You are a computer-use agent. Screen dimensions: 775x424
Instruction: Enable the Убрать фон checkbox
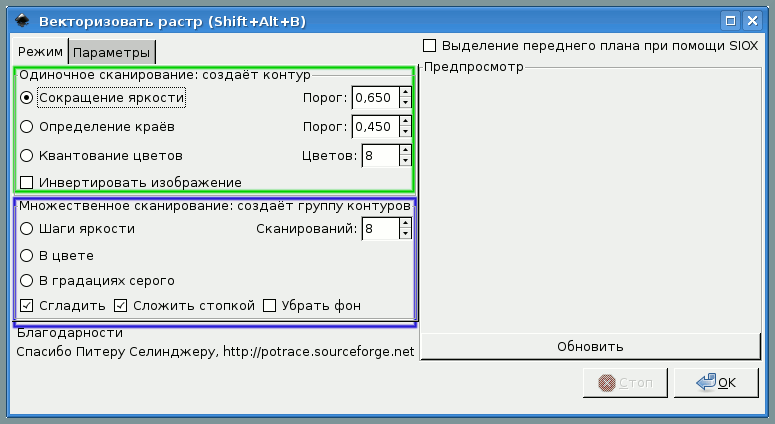coord(269,305)
